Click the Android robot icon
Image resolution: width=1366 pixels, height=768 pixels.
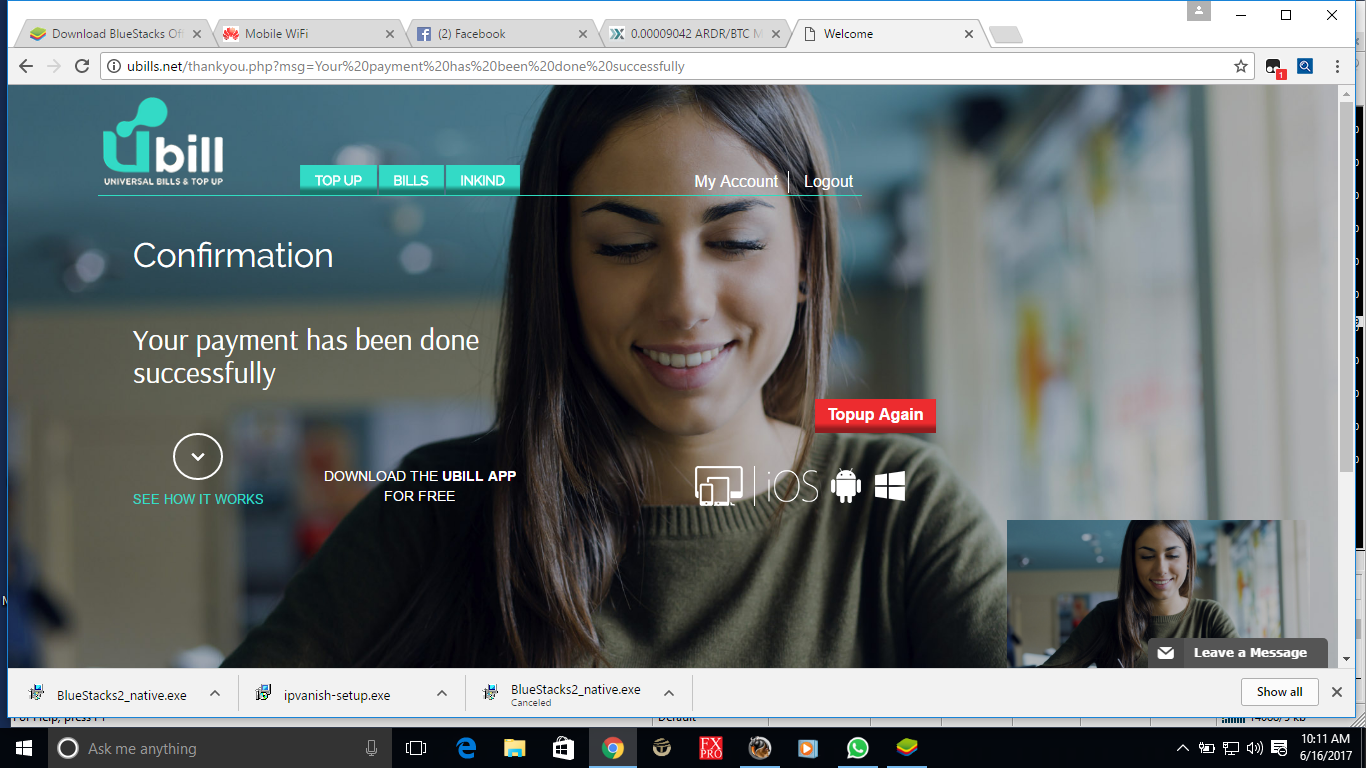pos(846,485)
